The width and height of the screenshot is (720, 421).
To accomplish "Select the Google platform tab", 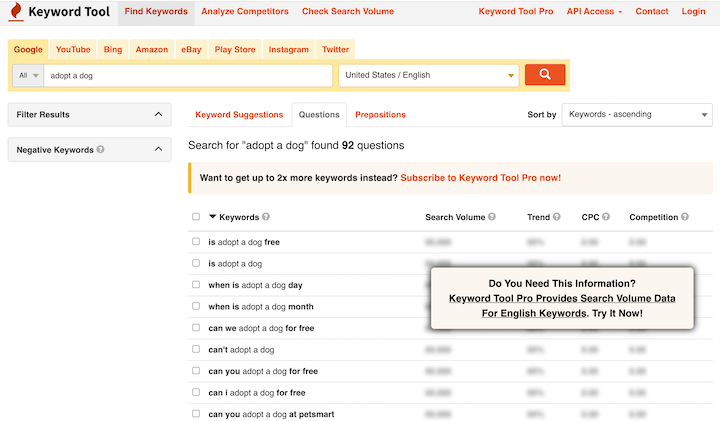I will click(x=28, y=50).
